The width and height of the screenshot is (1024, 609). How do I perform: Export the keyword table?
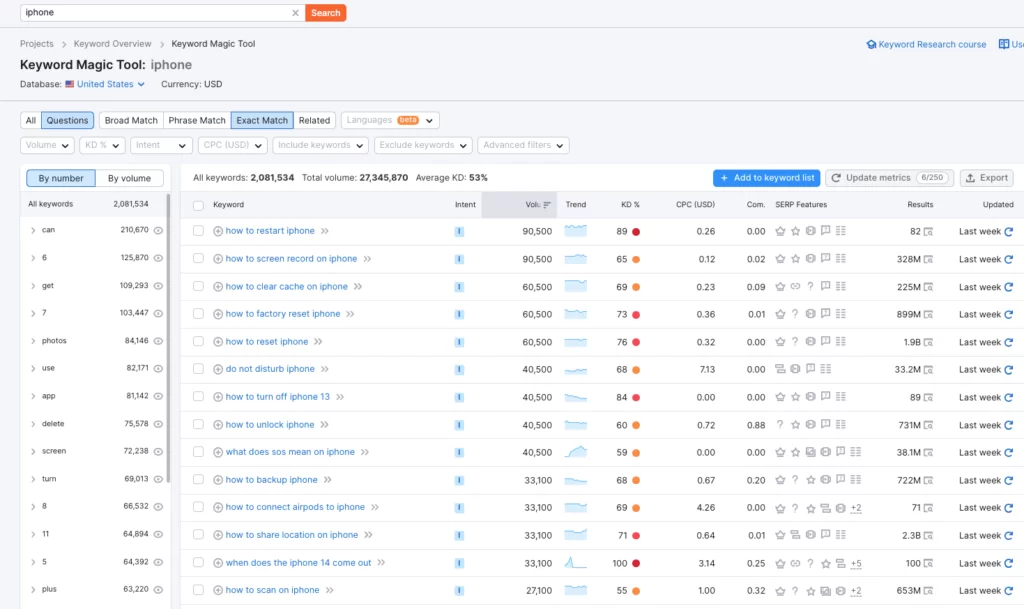(987, 178)
